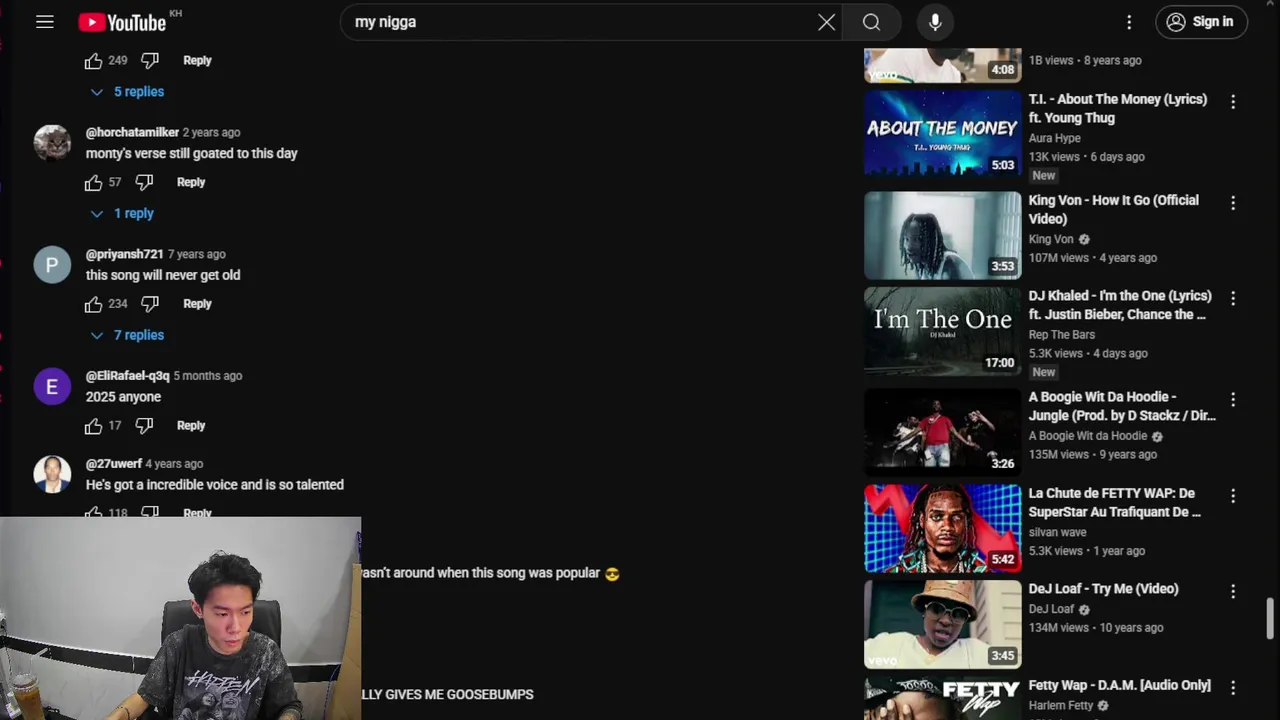
Task: Open the top bar three-dot settings menu
Action: pyautogui.click(x=1129, y=22)
